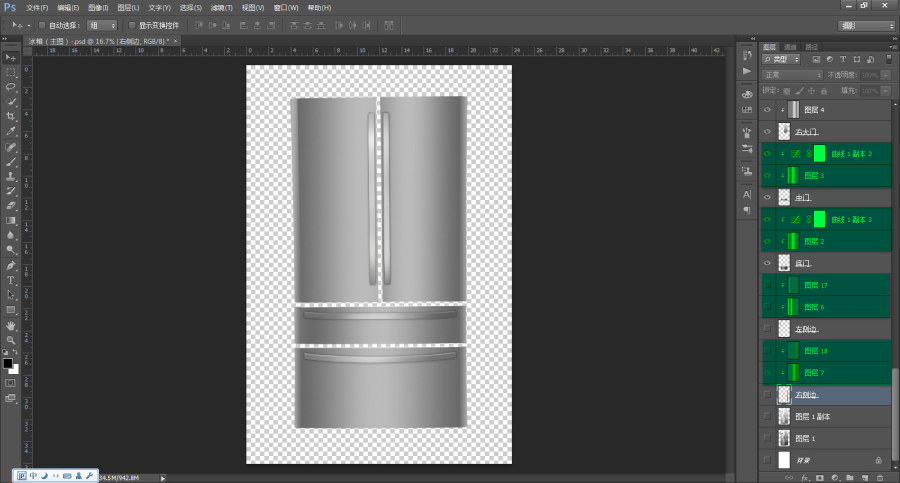Switch to the 路径 panel tab
Viewport: 900px width, 483px height.
(812, 47)
